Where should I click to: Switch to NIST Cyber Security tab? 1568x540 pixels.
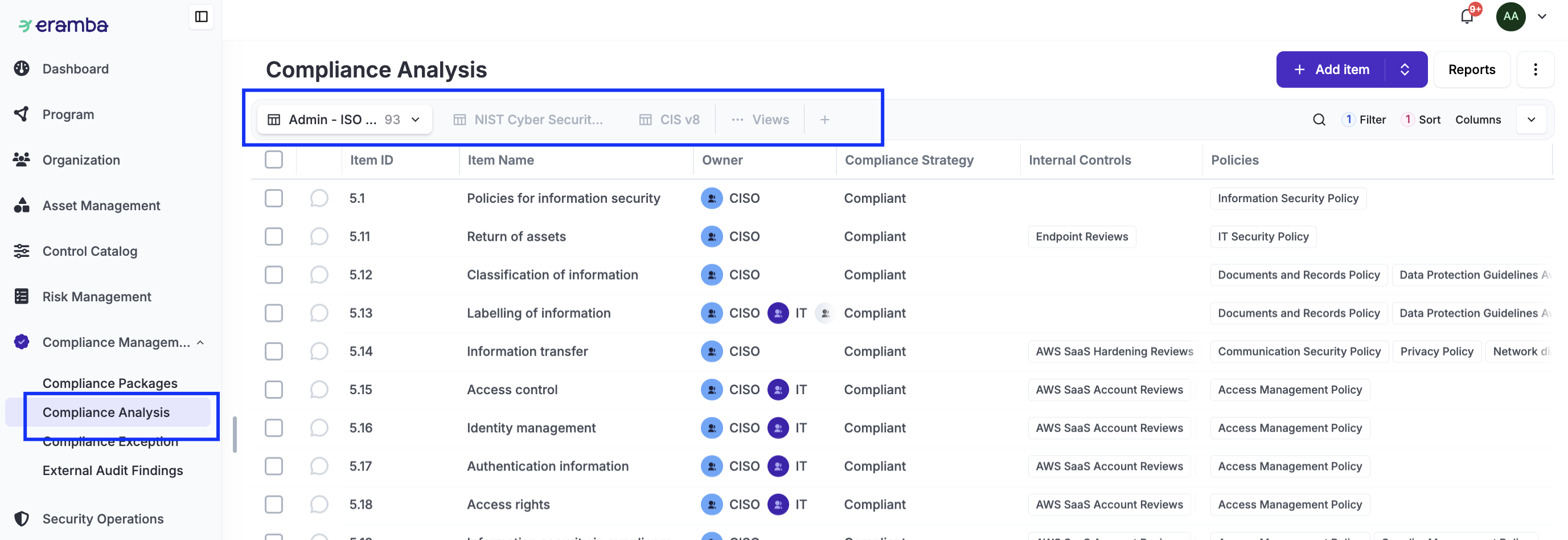(x=528, y=120)
